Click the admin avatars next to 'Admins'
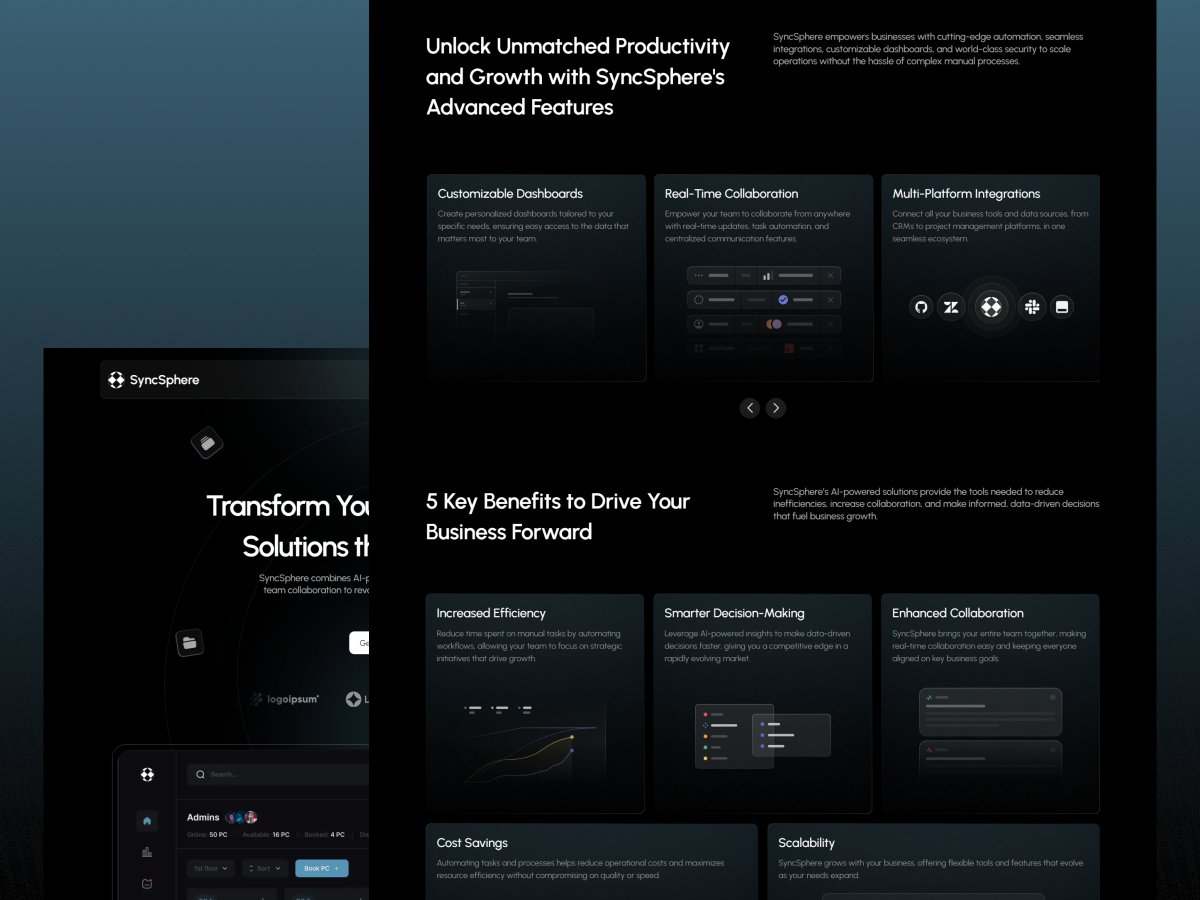 coord(241,817)
